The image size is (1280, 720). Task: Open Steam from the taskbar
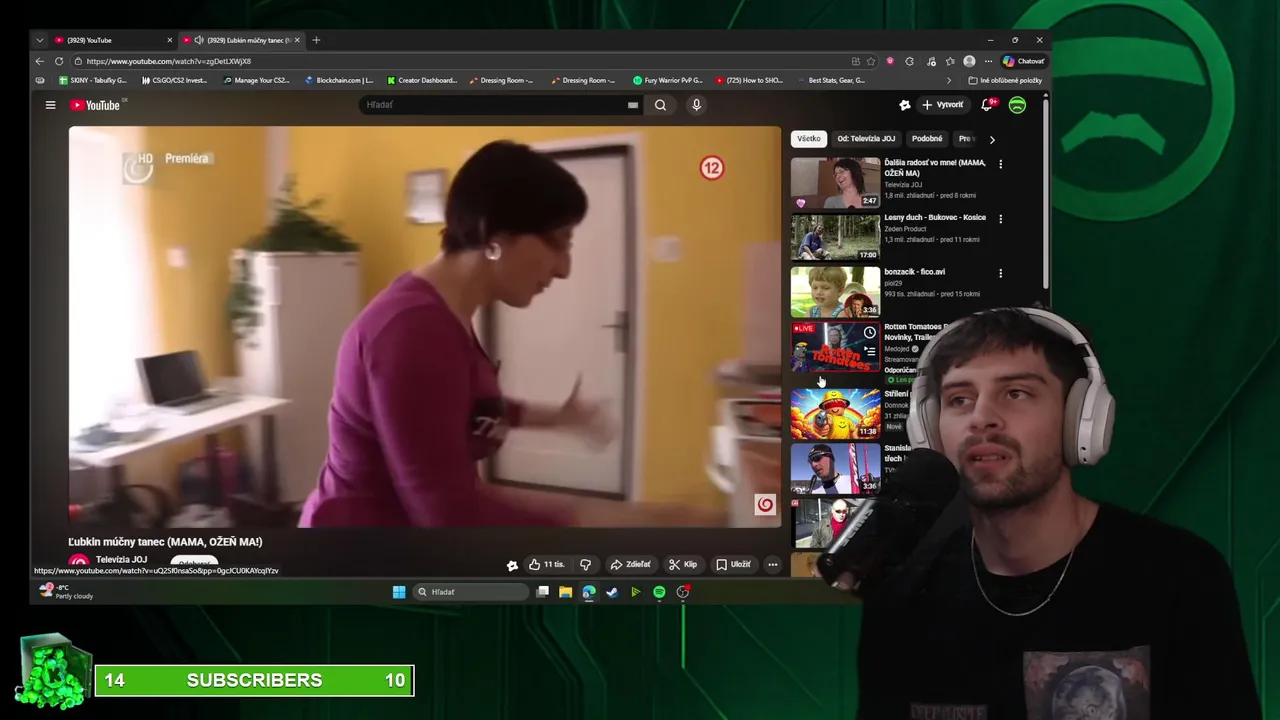coord(612,592)
